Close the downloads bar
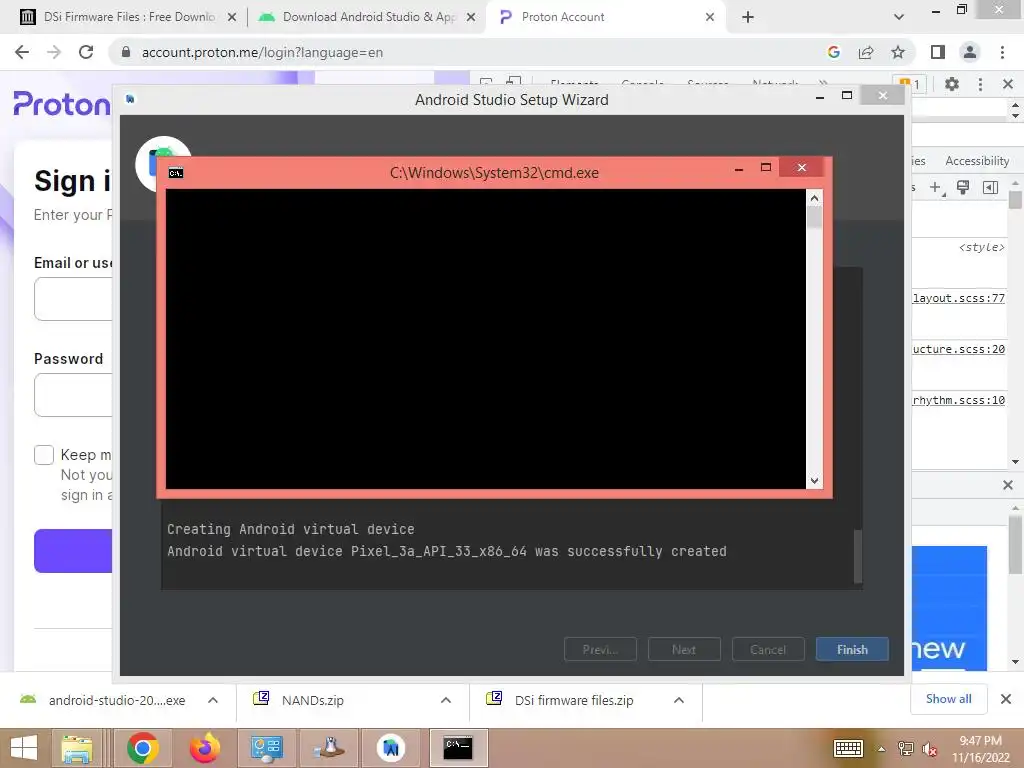Image resolution: width=1024 pixels, height=768 pixels. [1006, 699]
